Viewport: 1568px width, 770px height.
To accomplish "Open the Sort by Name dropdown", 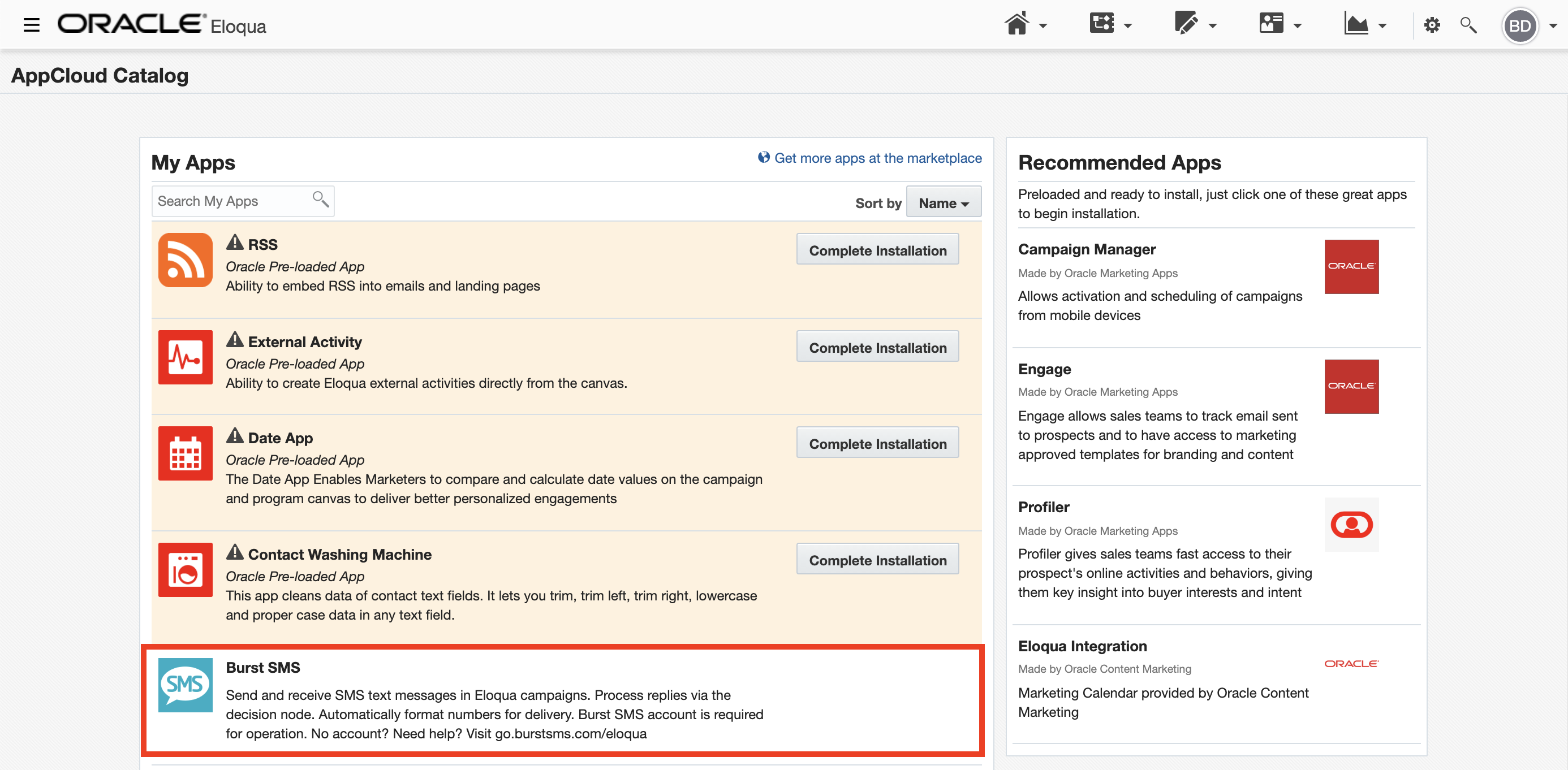I will tap(943, 202).
